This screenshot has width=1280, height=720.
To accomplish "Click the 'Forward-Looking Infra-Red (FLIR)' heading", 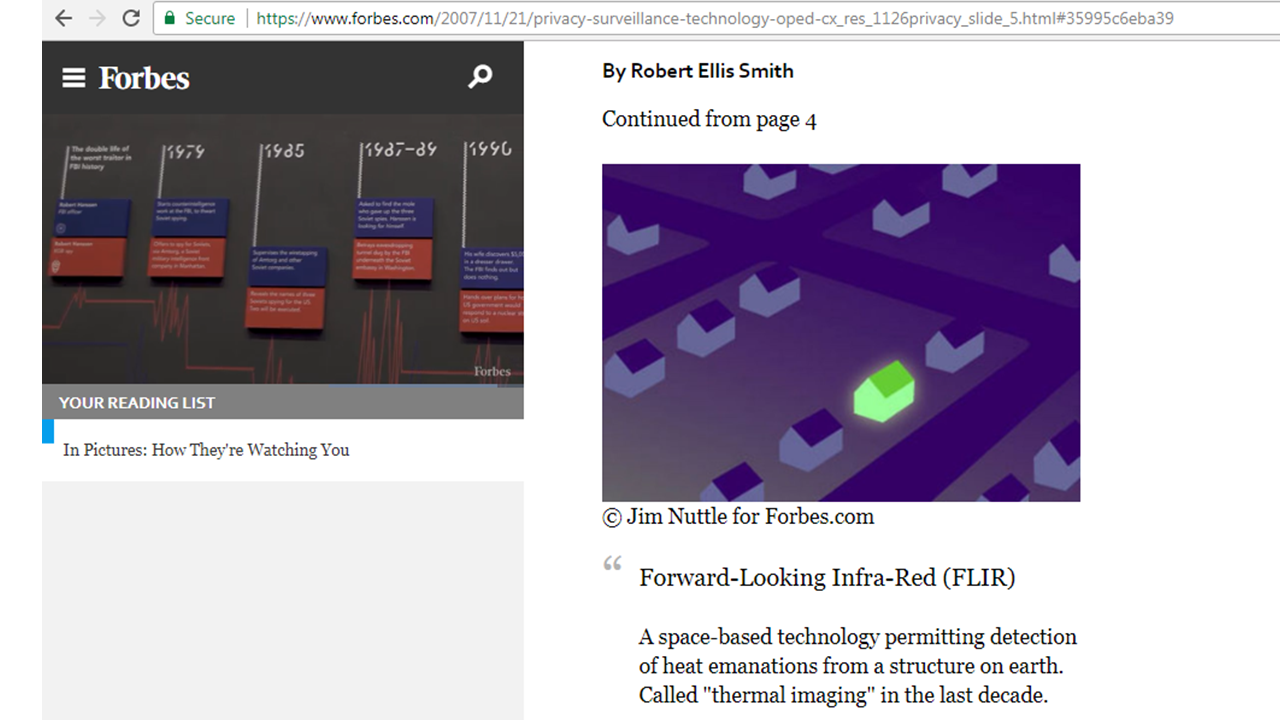I will point(827,577).
